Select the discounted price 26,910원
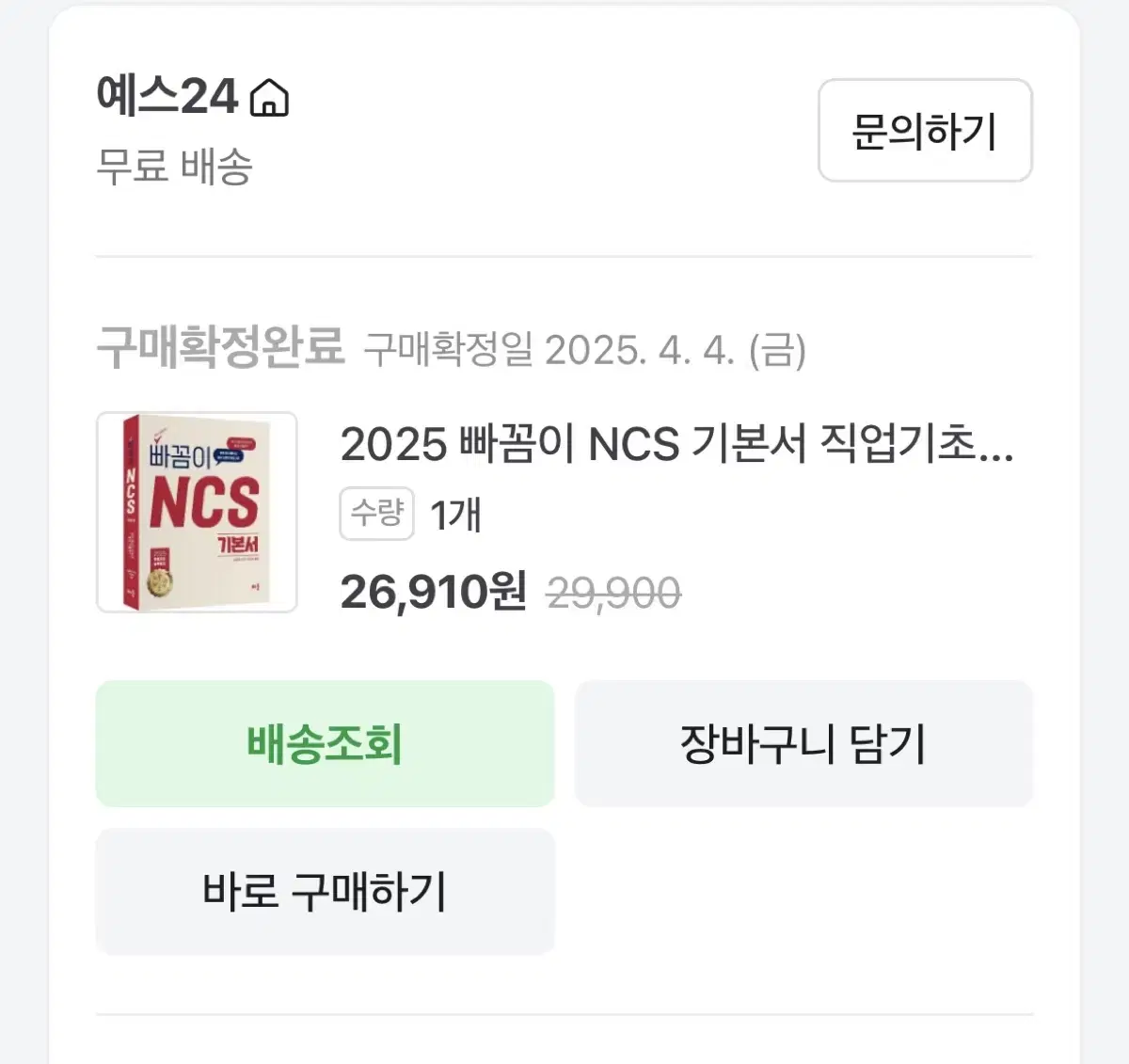Viewport: 1129px width, 1064px height. point(434,593)
